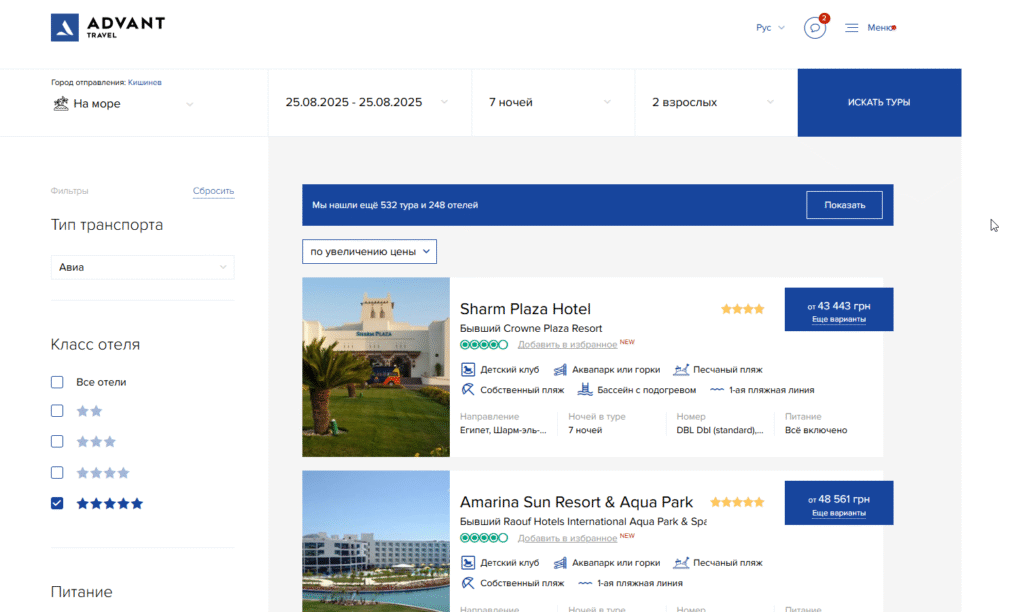
Task: Click Сбросить to reset filters
Action: 214,191
